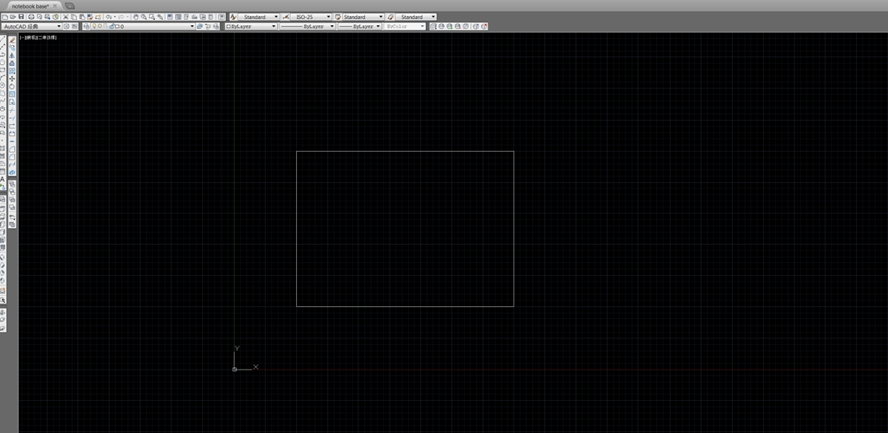
Task: Select the Pan hand tool
Action: (136, 17)
